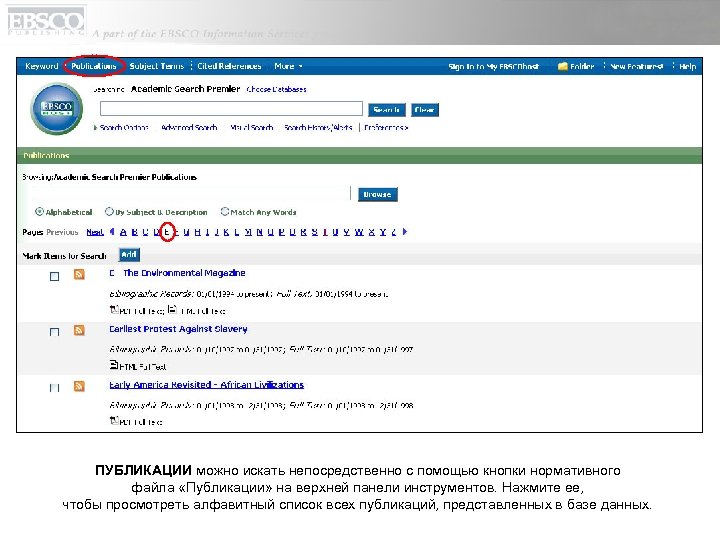
Task: Open PDF Full Text for Early America Revisited
Action: pyautogui.click(x=136, y=422)
